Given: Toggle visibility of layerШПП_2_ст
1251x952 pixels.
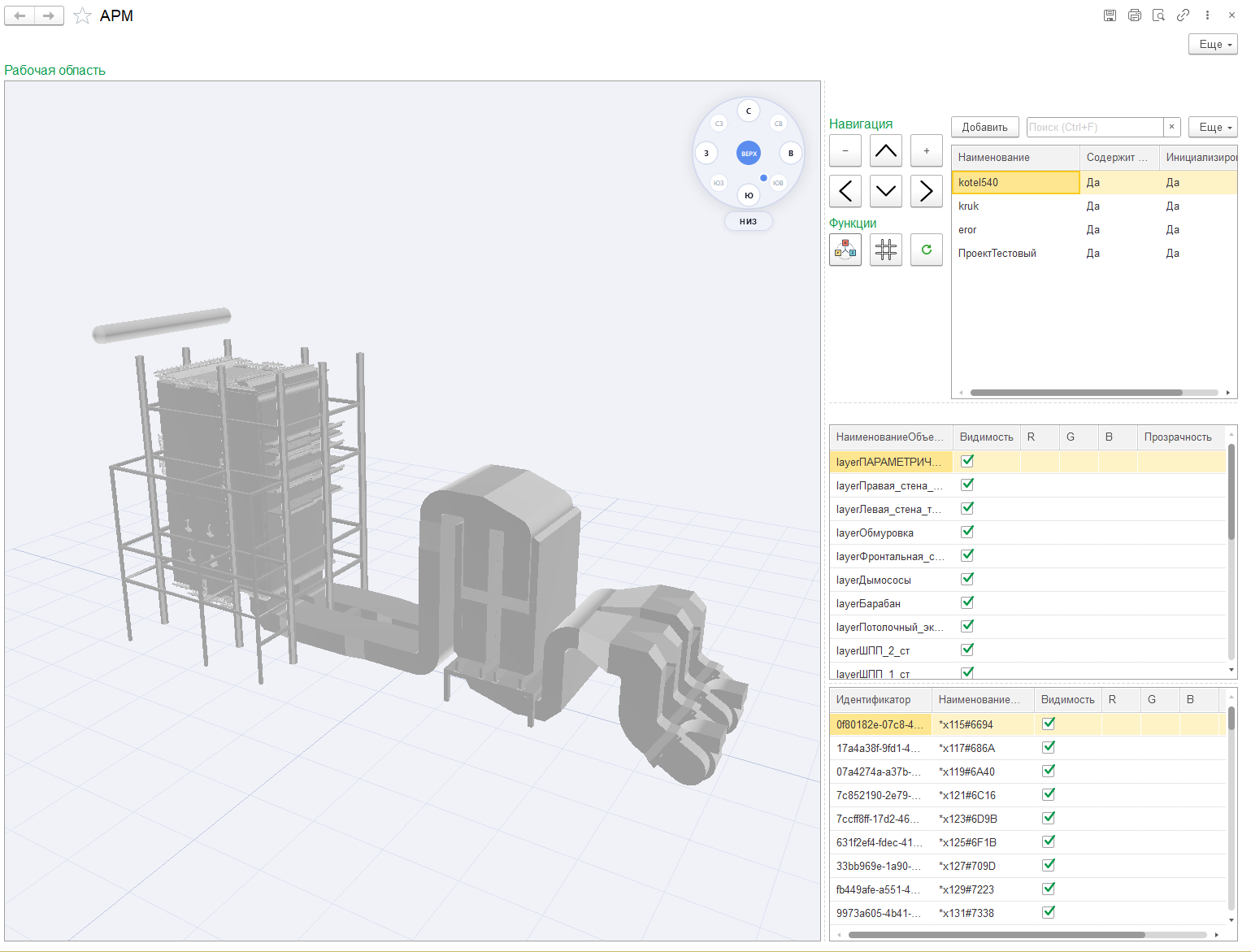Looking at the screenshot, I should (967, 650).
